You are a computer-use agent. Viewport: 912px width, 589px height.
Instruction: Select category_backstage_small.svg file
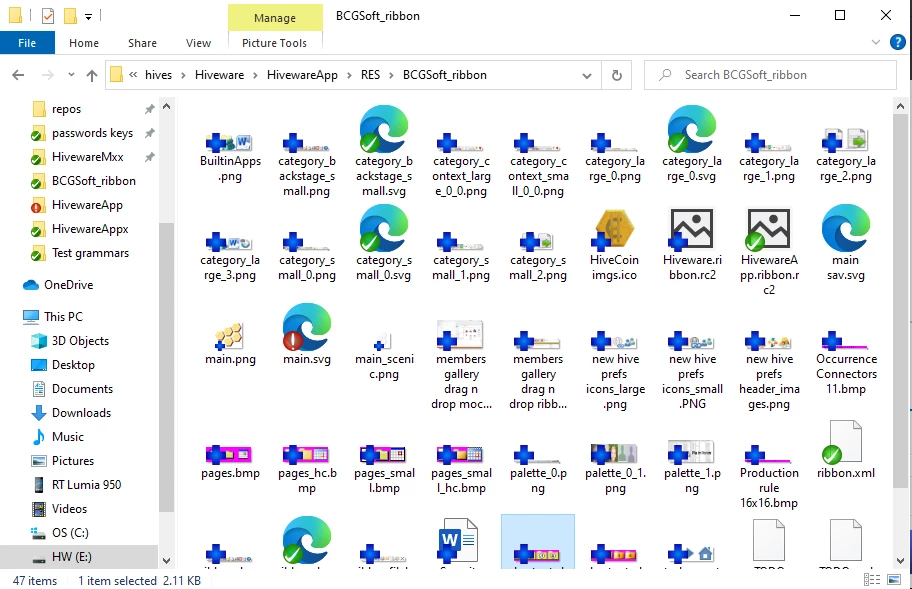tap(384, 151)
